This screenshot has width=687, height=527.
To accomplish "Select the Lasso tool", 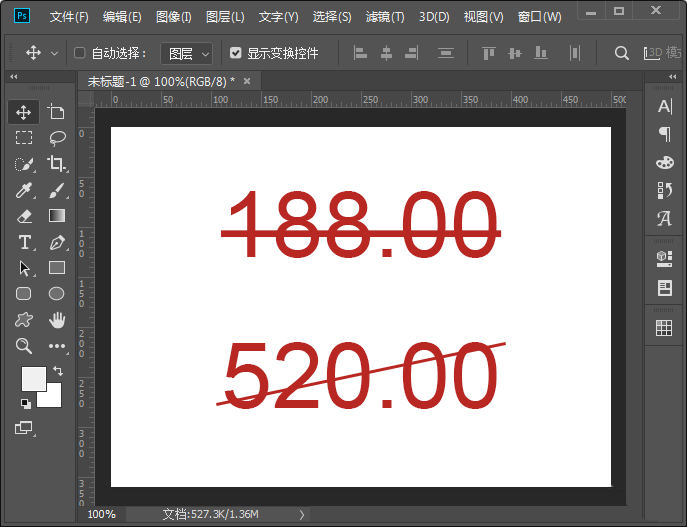I will 57,138.
